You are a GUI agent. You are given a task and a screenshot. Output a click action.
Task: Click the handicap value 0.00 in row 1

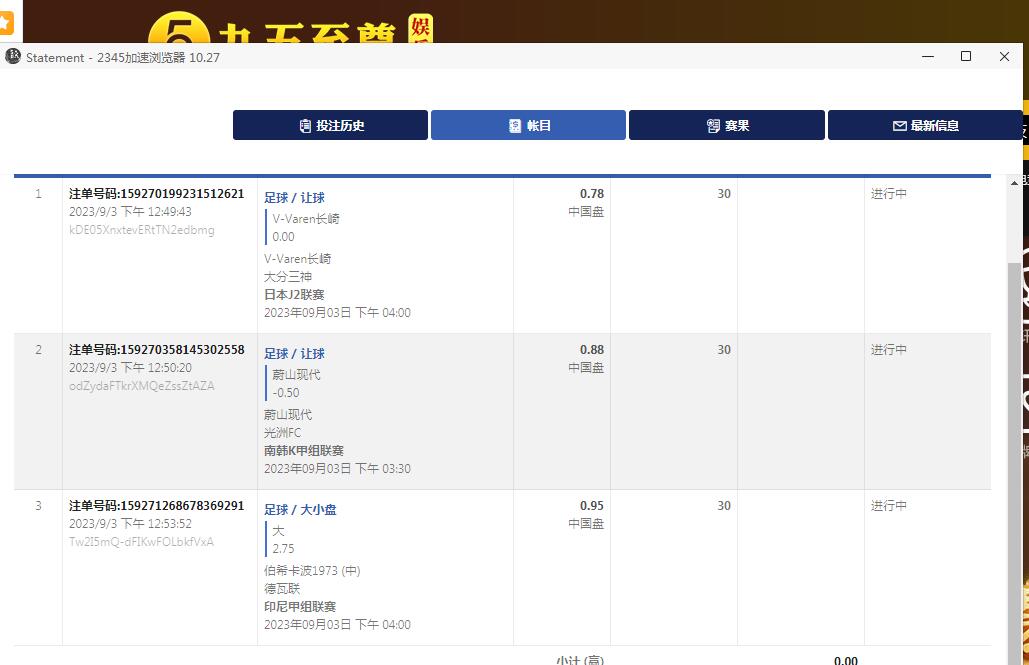[x=283, y=237]
